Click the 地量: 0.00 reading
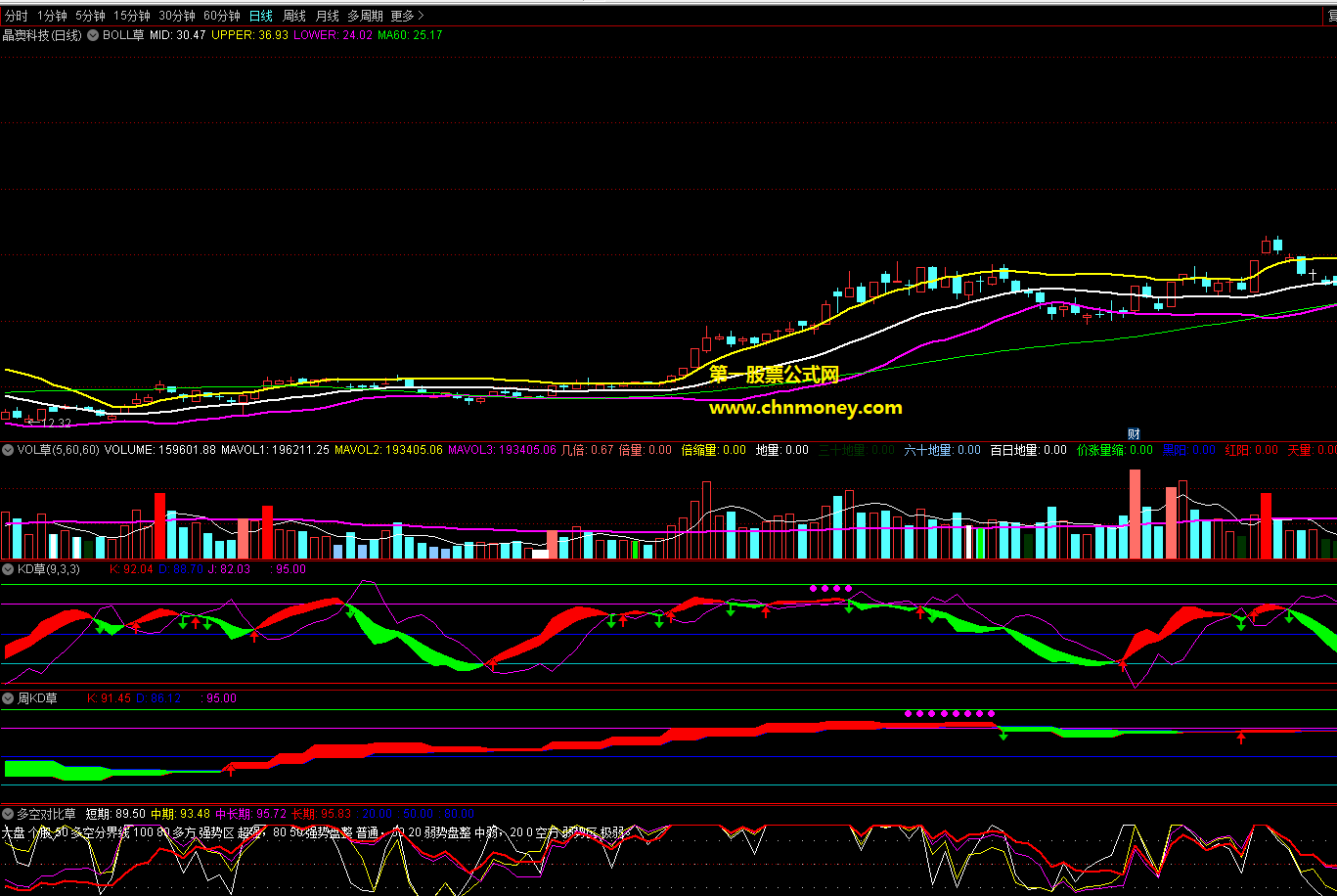The width and height of the screenshot is (1337, 896). pyautogui.click(x=782, y=450)
